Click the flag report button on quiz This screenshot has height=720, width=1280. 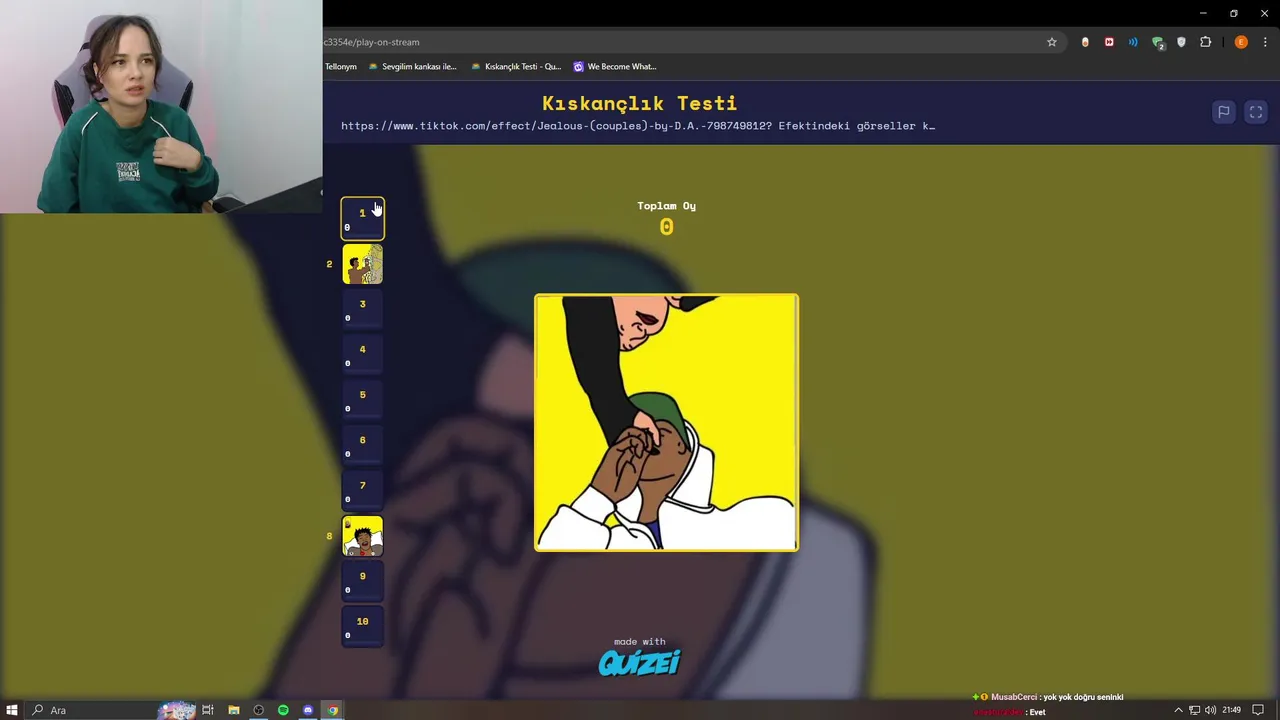click(1223, 112)
